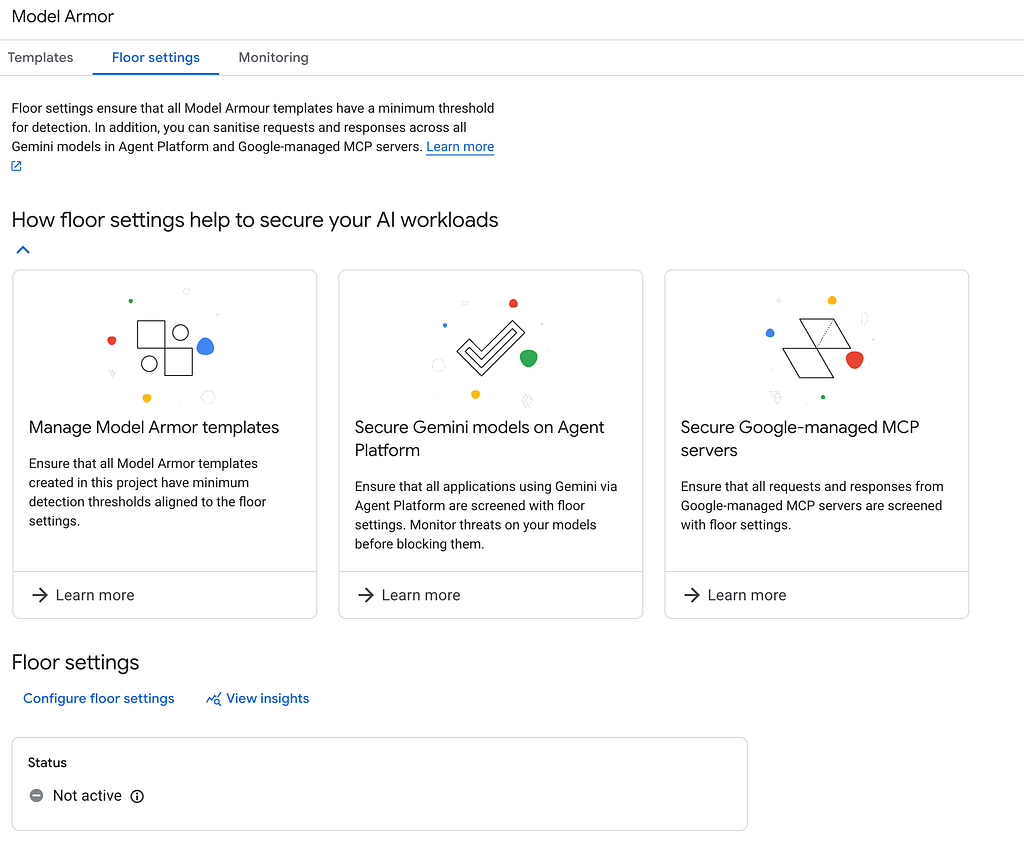This screenshot has width=1024, height=843.
Task: Click the info icon next to Not active
Action: coord(137,796)
